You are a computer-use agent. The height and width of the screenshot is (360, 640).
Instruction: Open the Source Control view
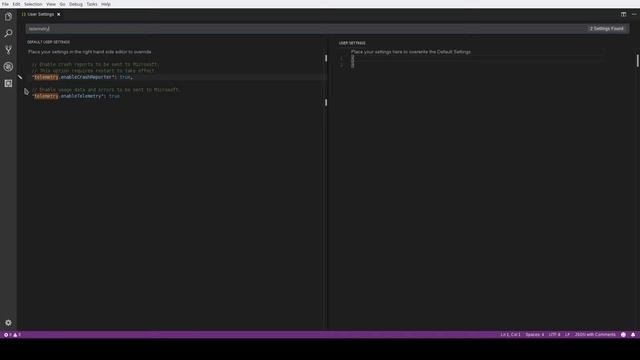(8, 50)
